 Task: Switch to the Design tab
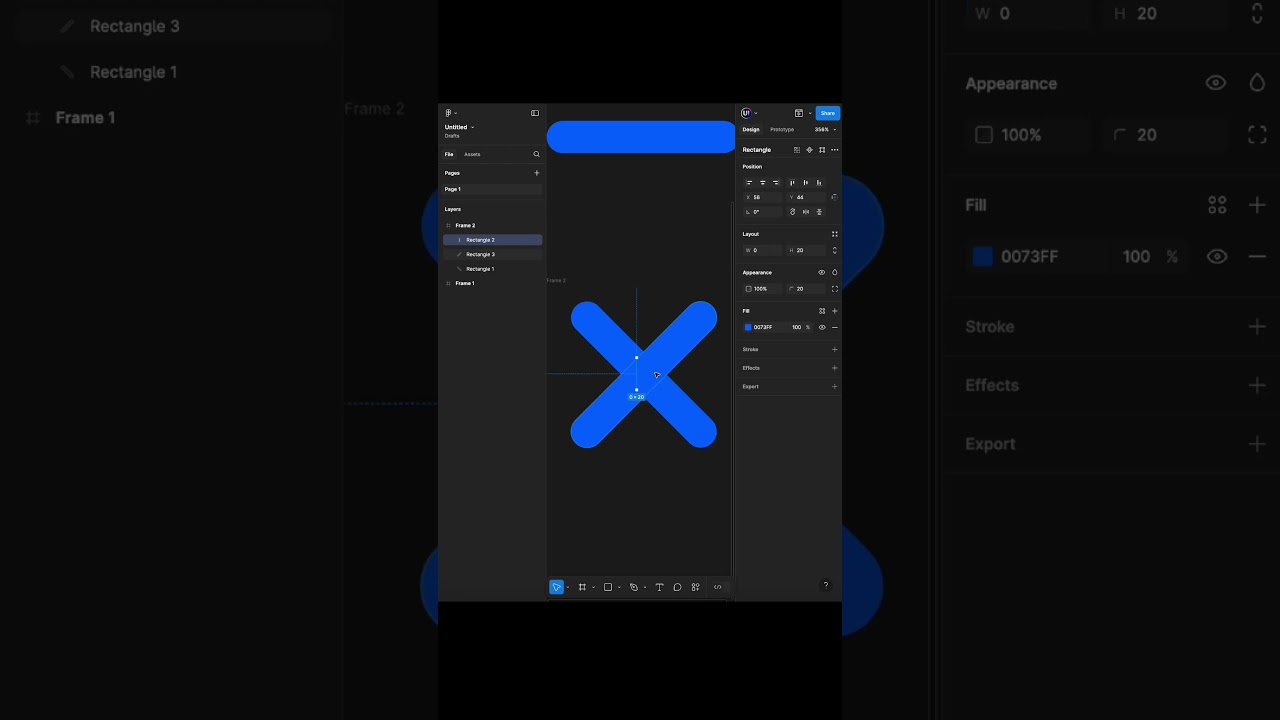click(x=751, y=129)
